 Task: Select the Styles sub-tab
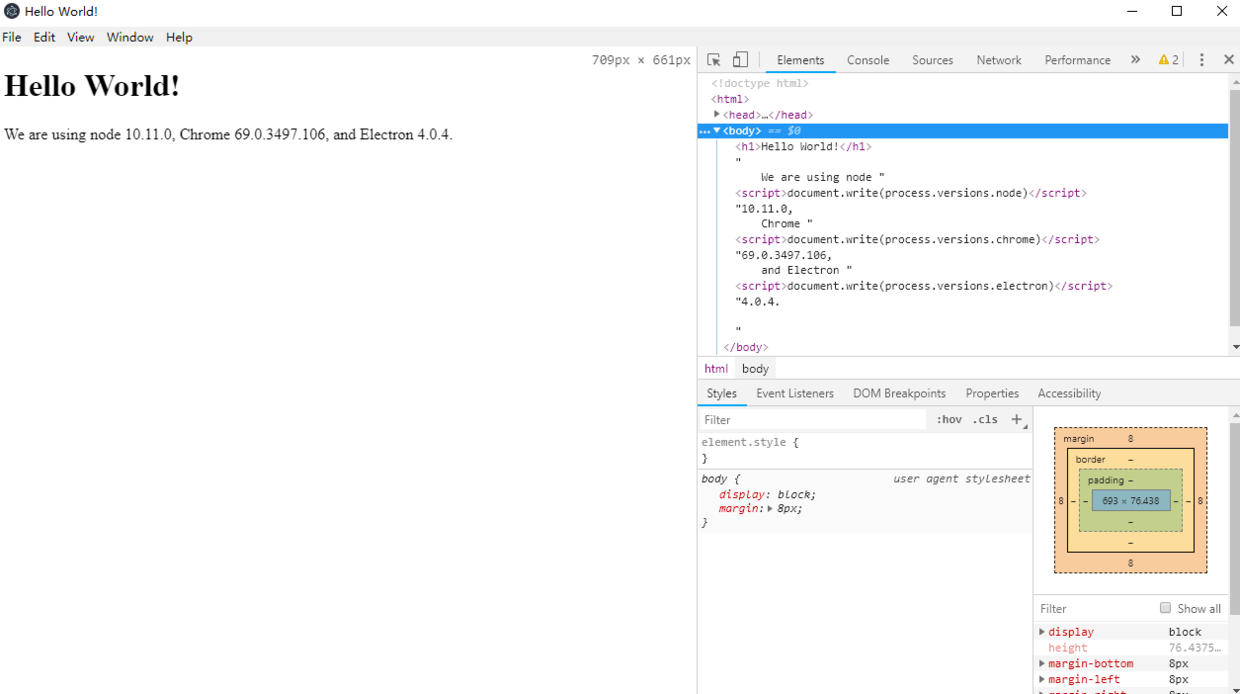[x=721, y=393]
